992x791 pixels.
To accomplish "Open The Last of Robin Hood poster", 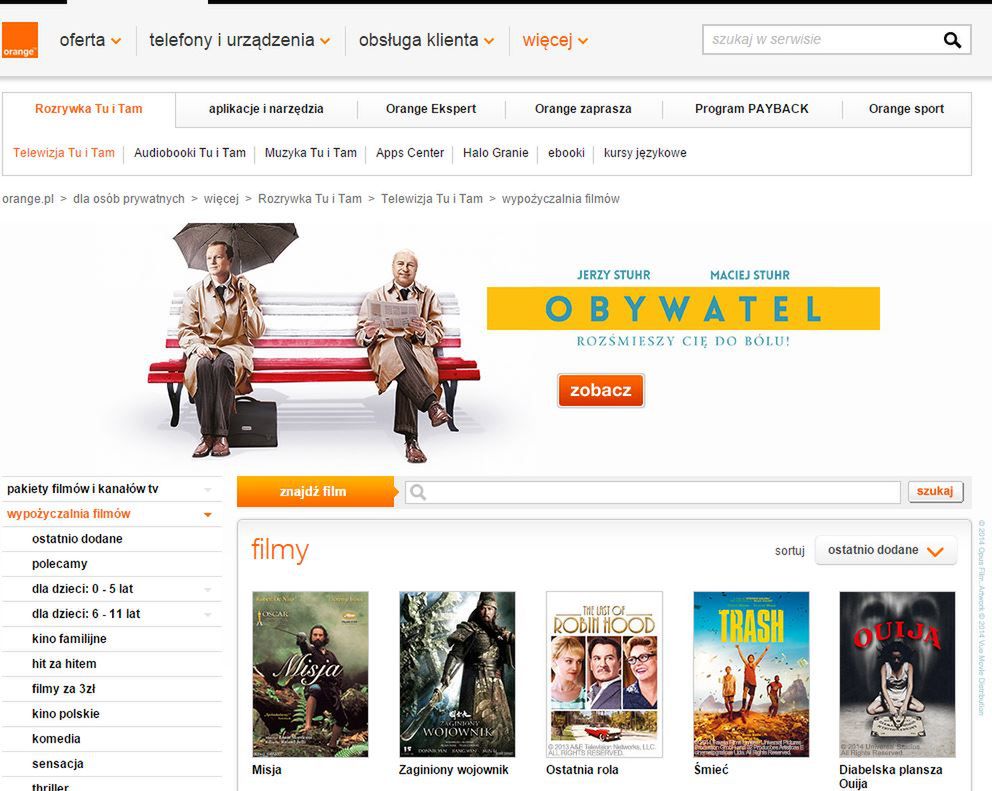I will tap(604, 675).
